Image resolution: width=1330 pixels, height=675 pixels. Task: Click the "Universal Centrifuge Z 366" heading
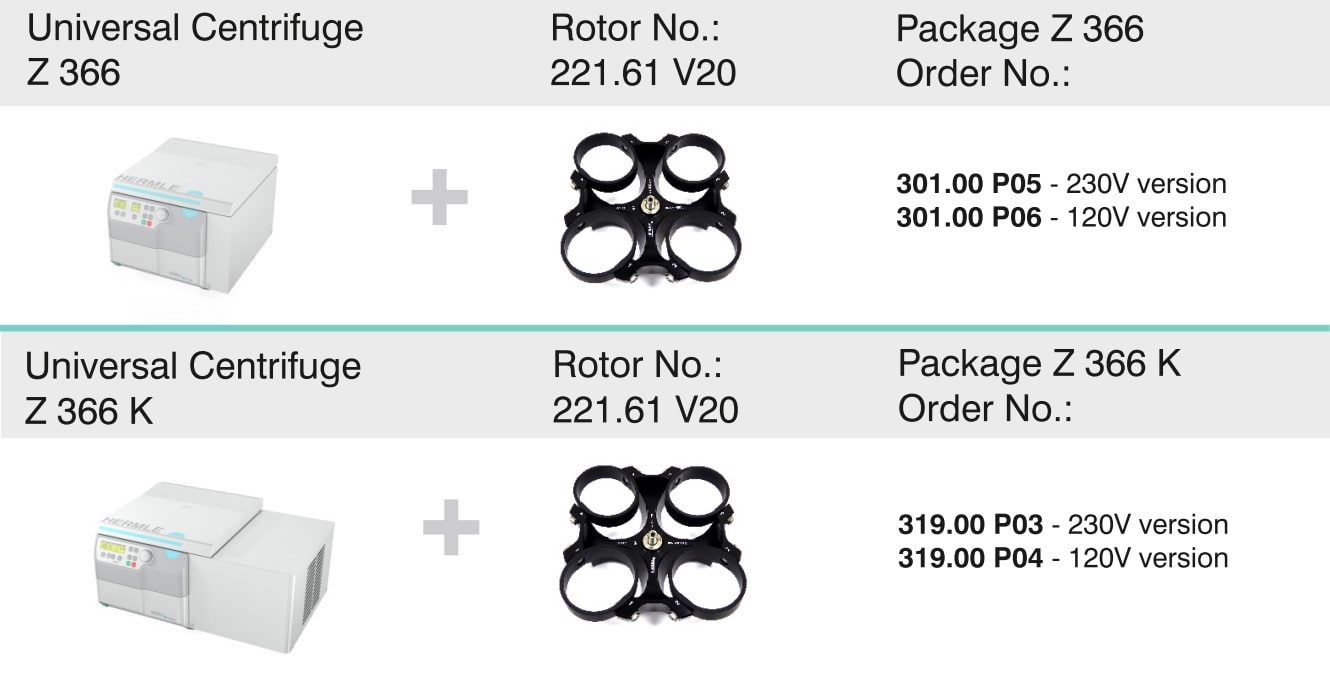click(194, 50)
